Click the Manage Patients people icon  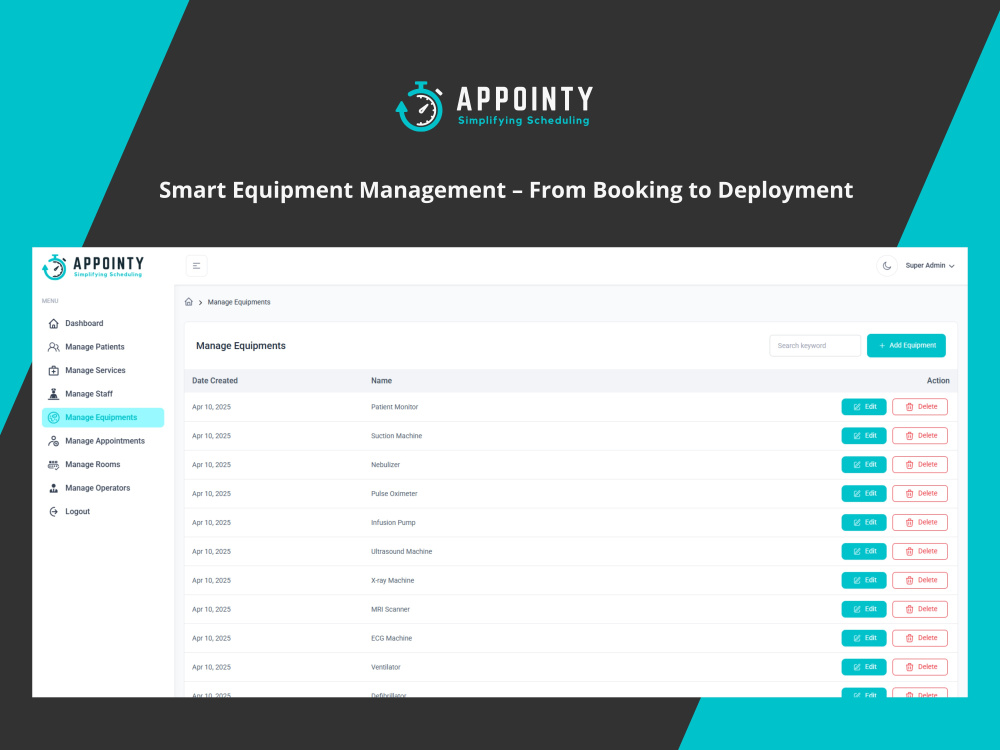pos(54,347)
